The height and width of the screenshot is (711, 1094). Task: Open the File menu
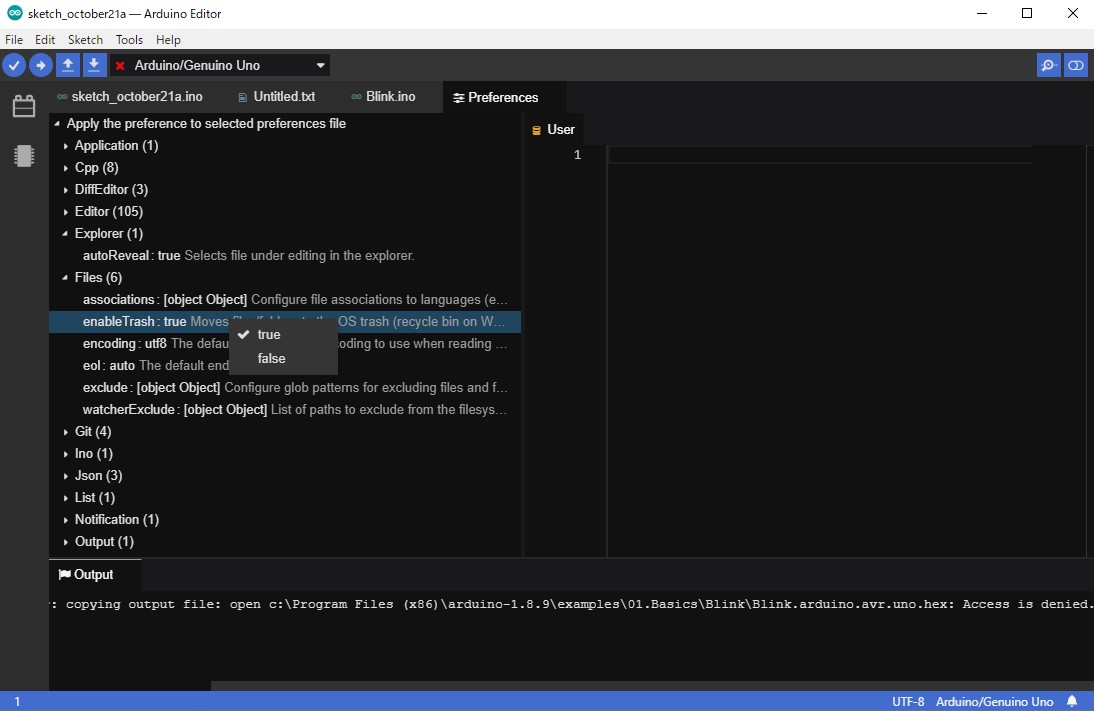click(x=14, y=40)
